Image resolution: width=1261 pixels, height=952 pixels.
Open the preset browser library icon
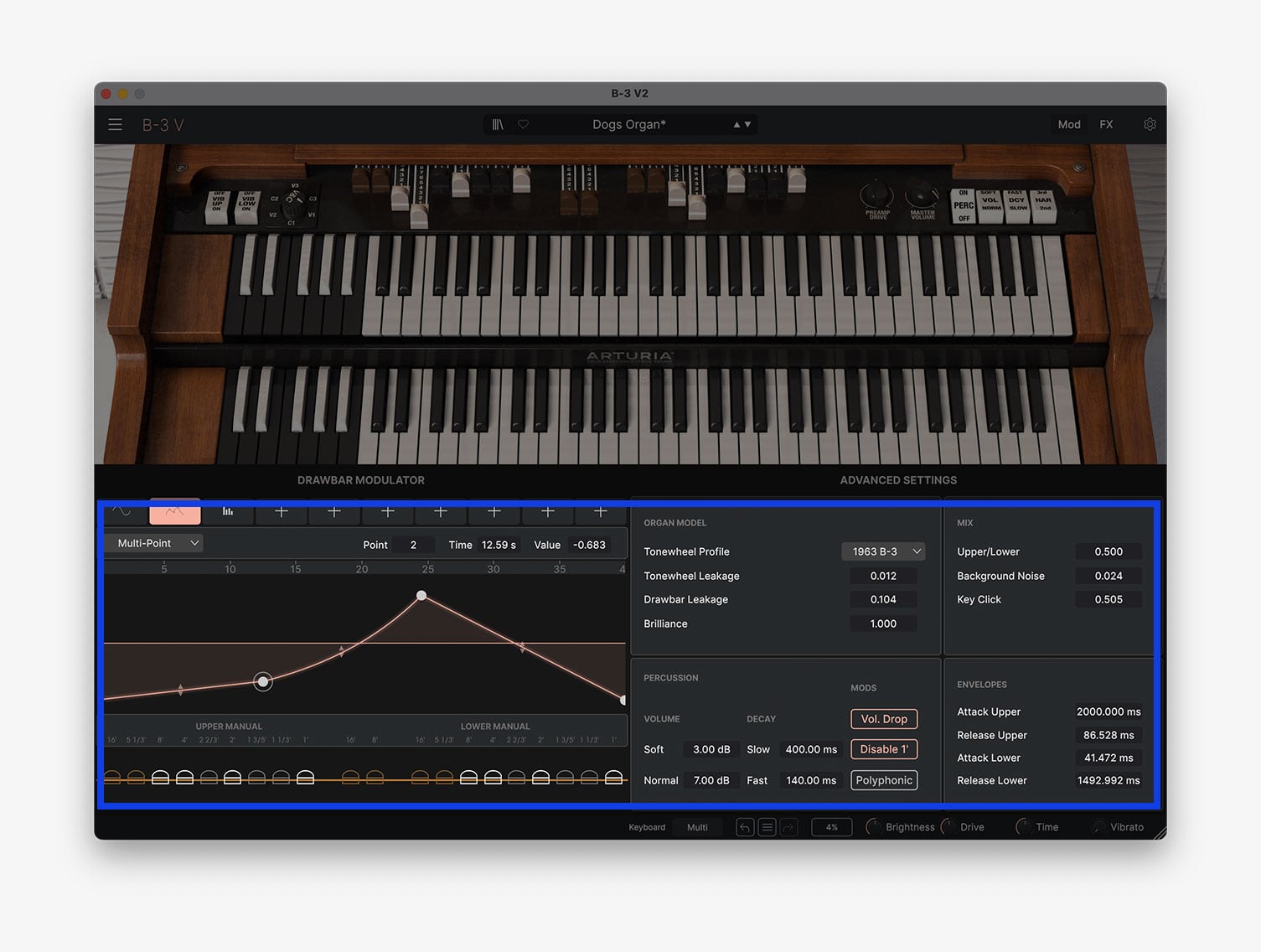pos(498,125)
